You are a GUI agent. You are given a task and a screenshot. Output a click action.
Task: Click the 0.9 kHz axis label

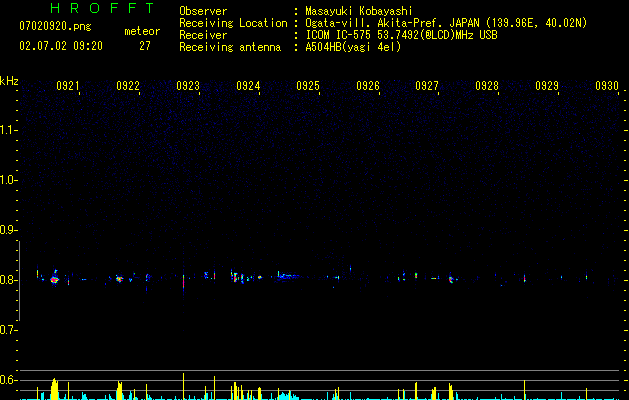(6, 230)
